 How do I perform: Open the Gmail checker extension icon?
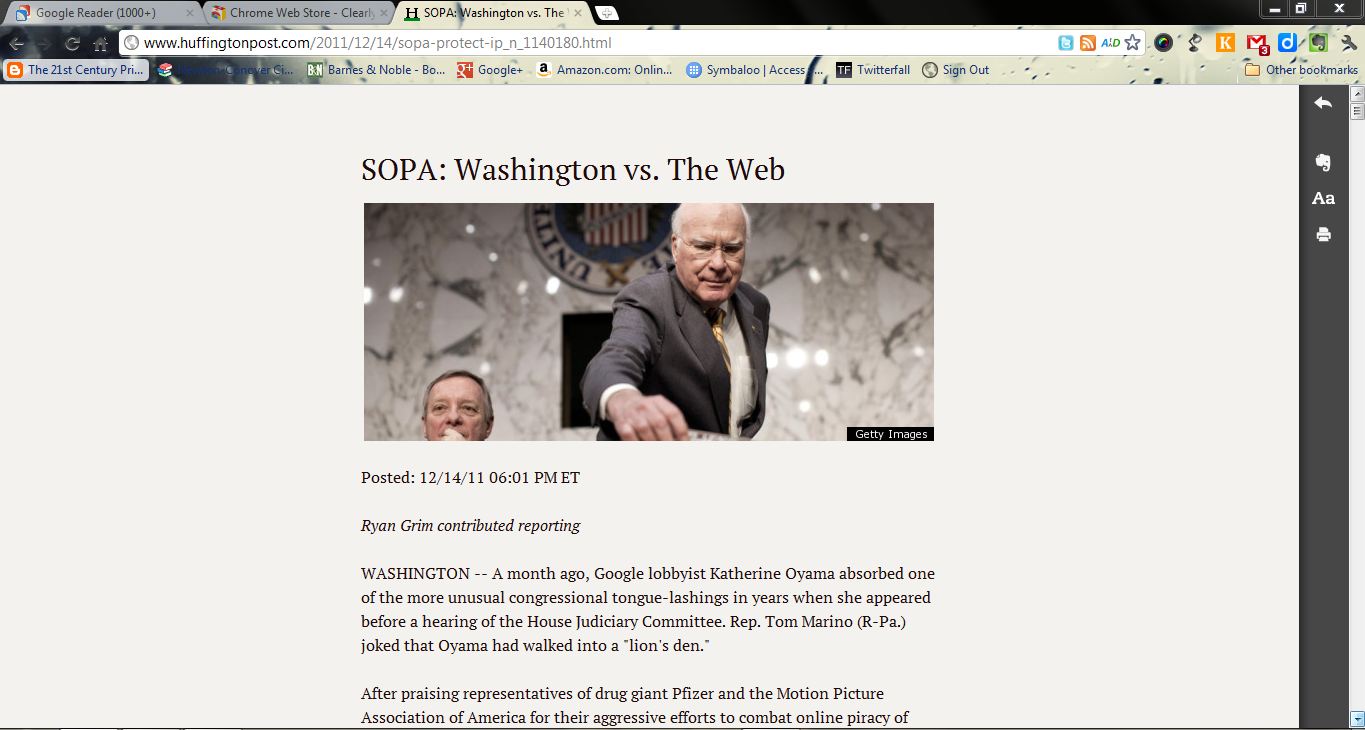point(1257,43)
